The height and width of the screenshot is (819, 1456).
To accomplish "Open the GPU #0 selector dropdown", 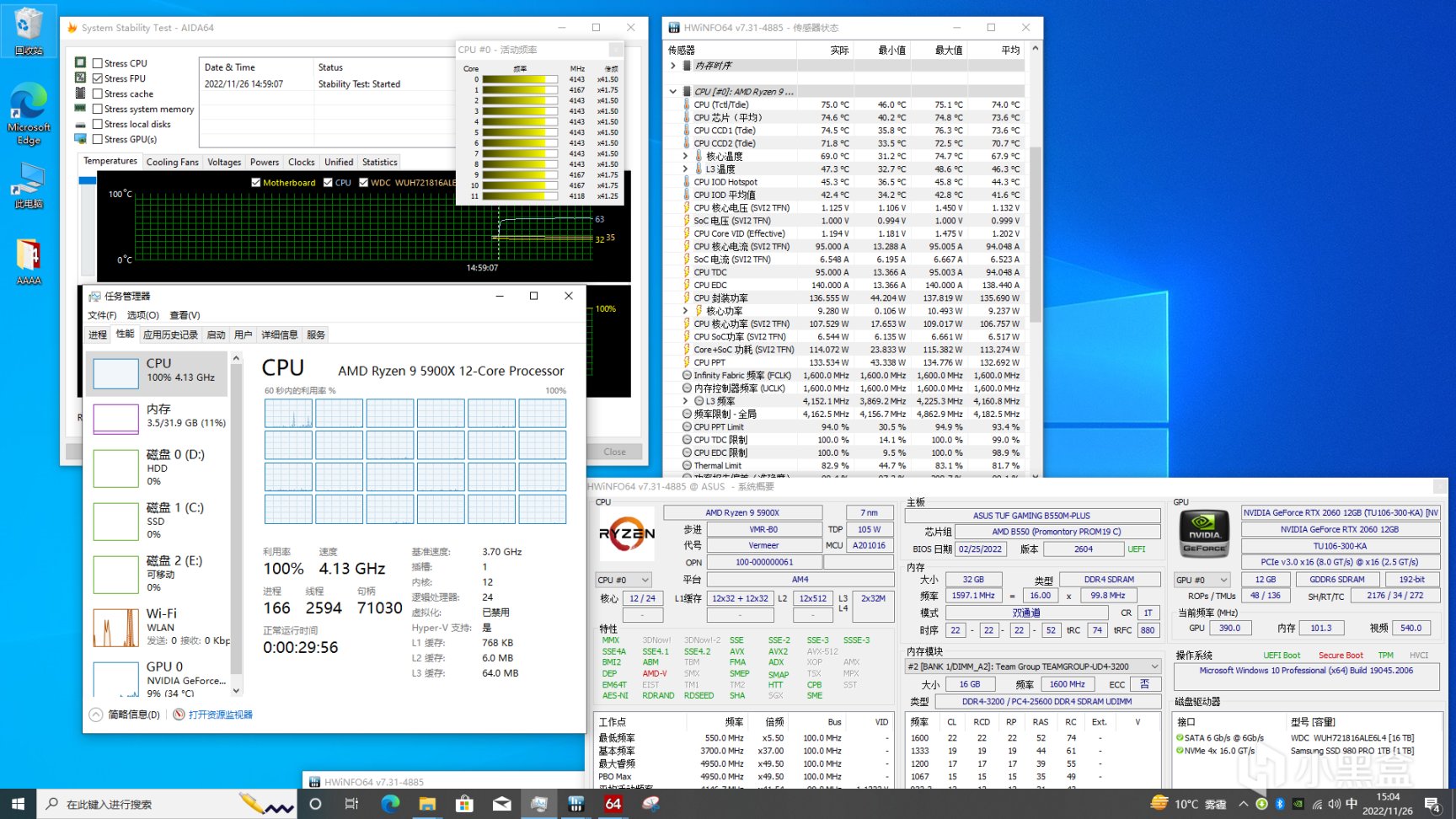I will click(x=1202, y=580).
